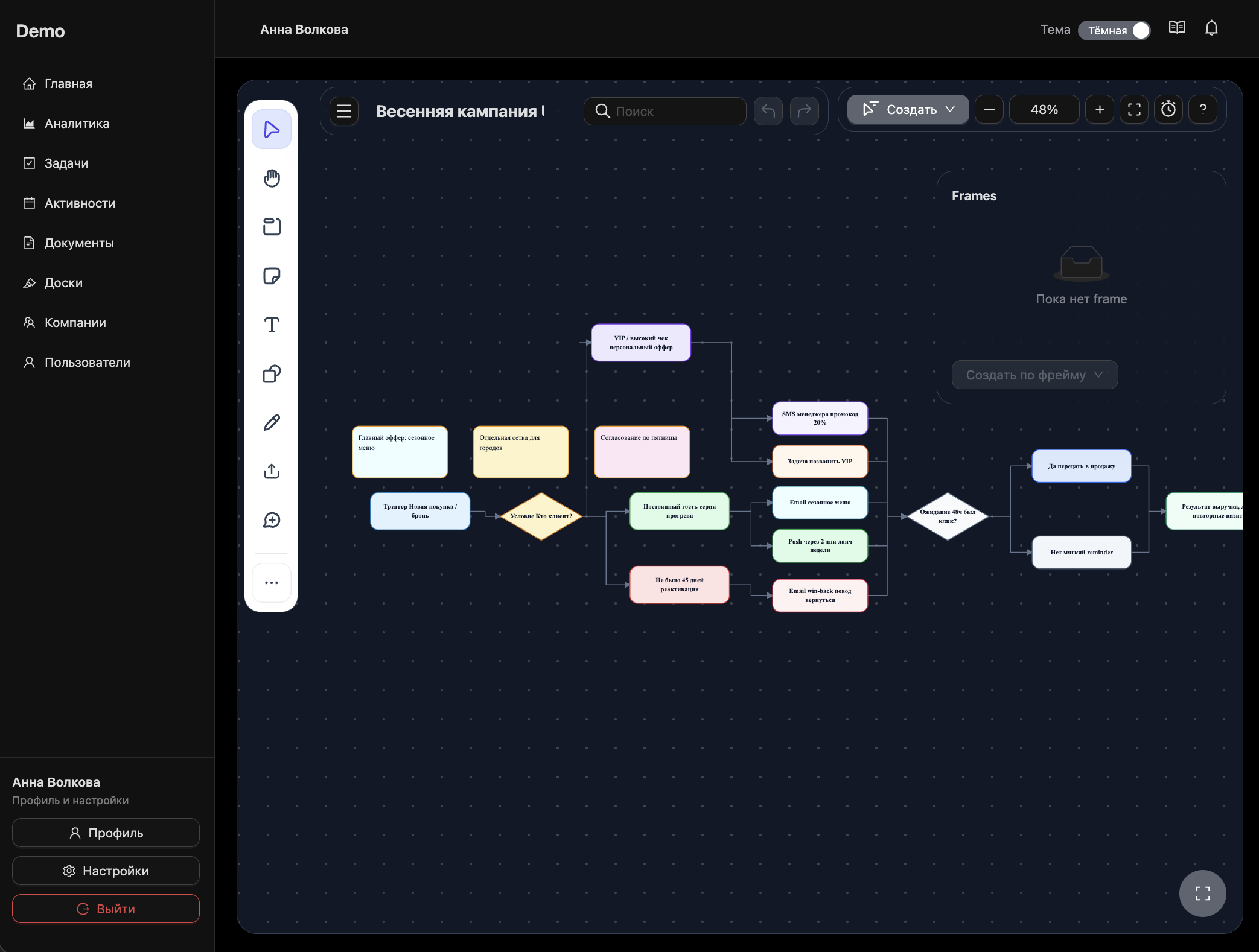The image size is (1259, 952).
Task: Activate the text tool
Action: click(272, 325)
